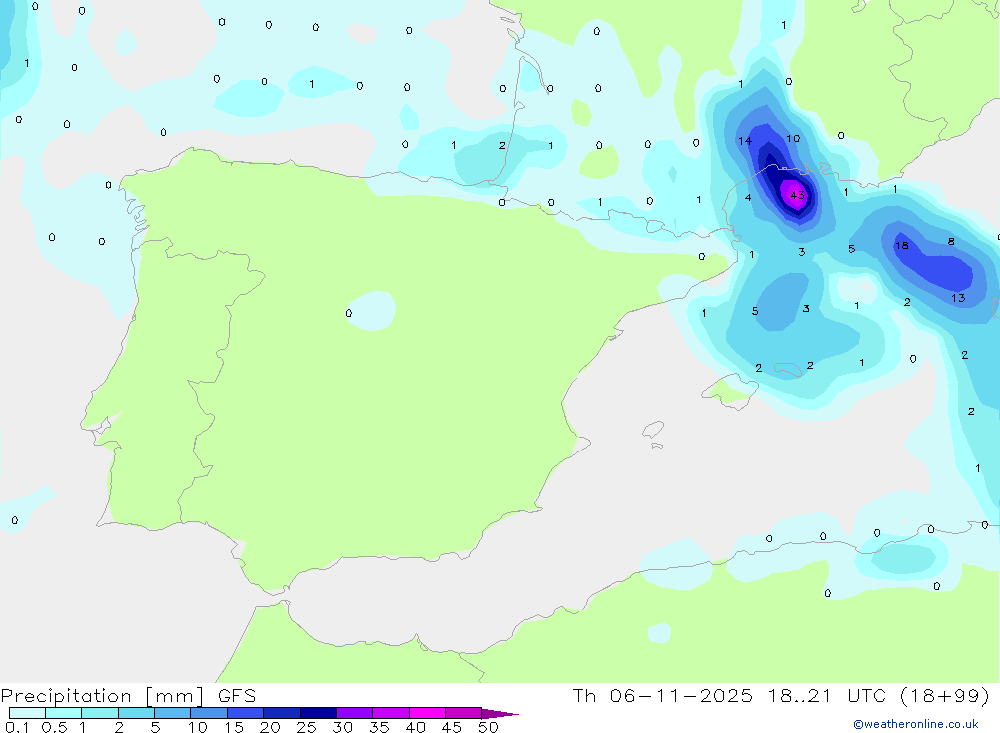Viewport: 1000px width, 733px height.
Task: Click the '18..21 UTC' time label
Action: (827, 695)
